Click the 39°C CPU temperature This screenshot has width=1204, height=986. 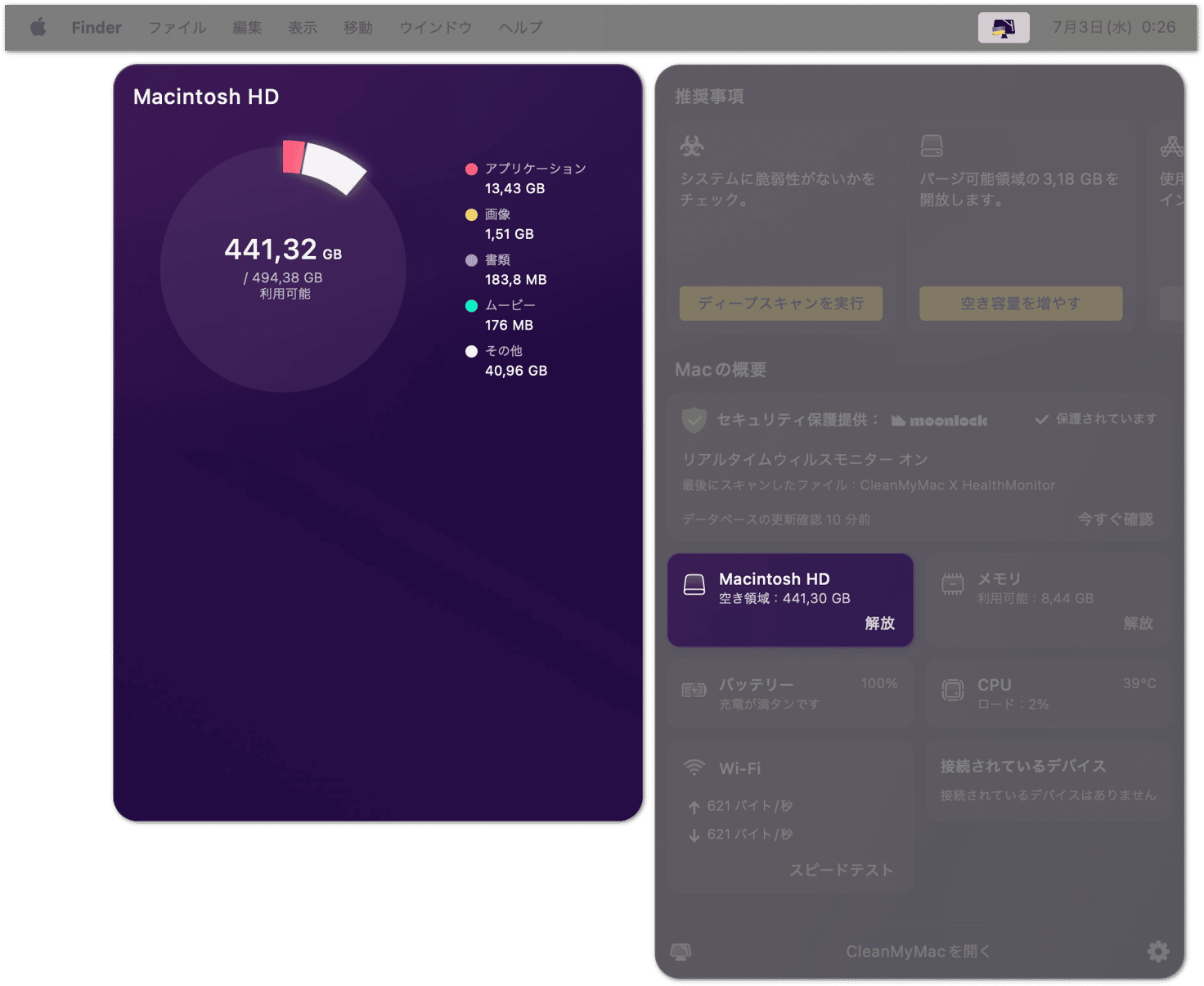pyautogui.click(x=1139, y=684)
